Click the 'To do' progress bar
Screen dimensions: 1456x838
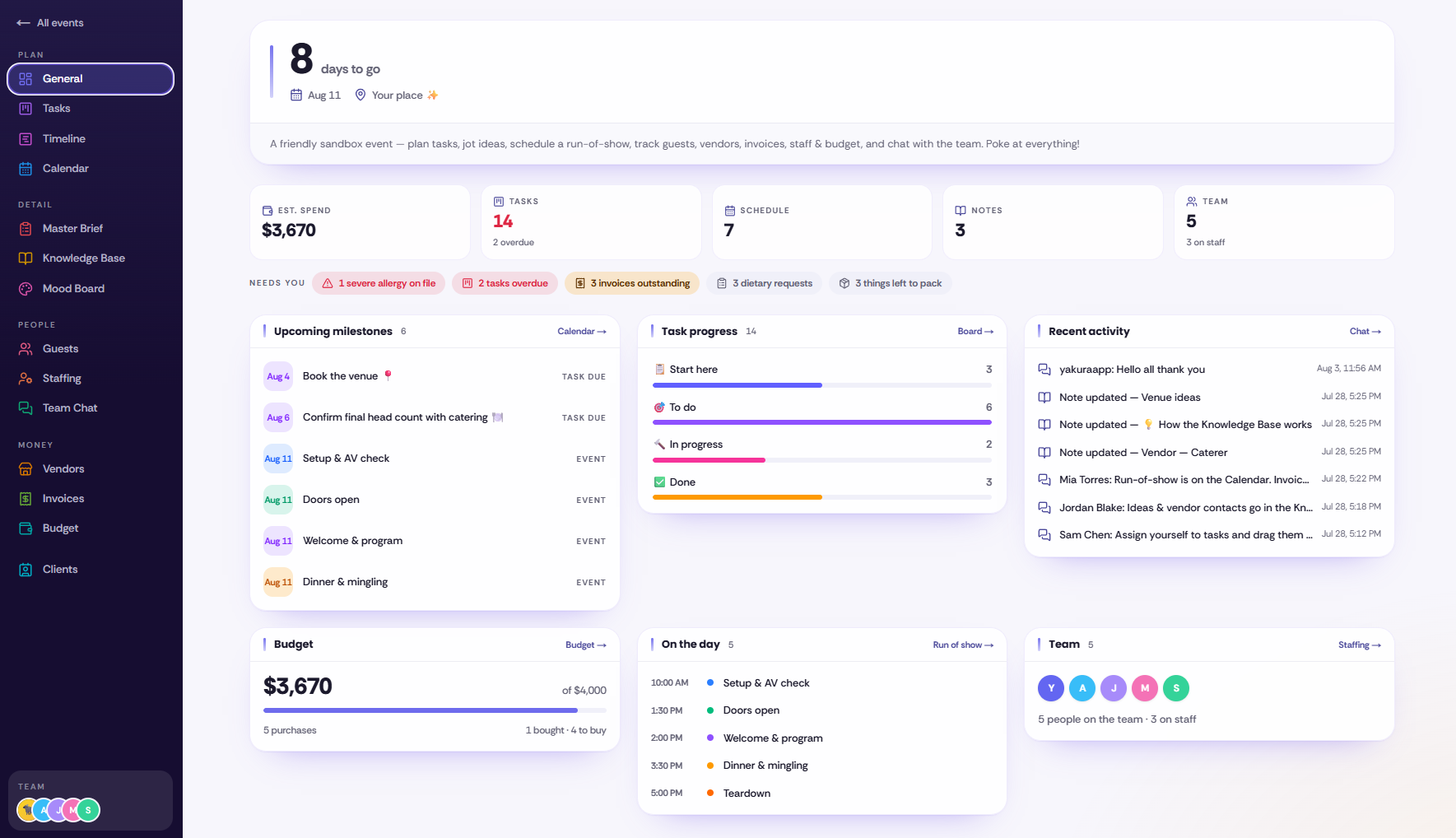[x=822, y=422]
